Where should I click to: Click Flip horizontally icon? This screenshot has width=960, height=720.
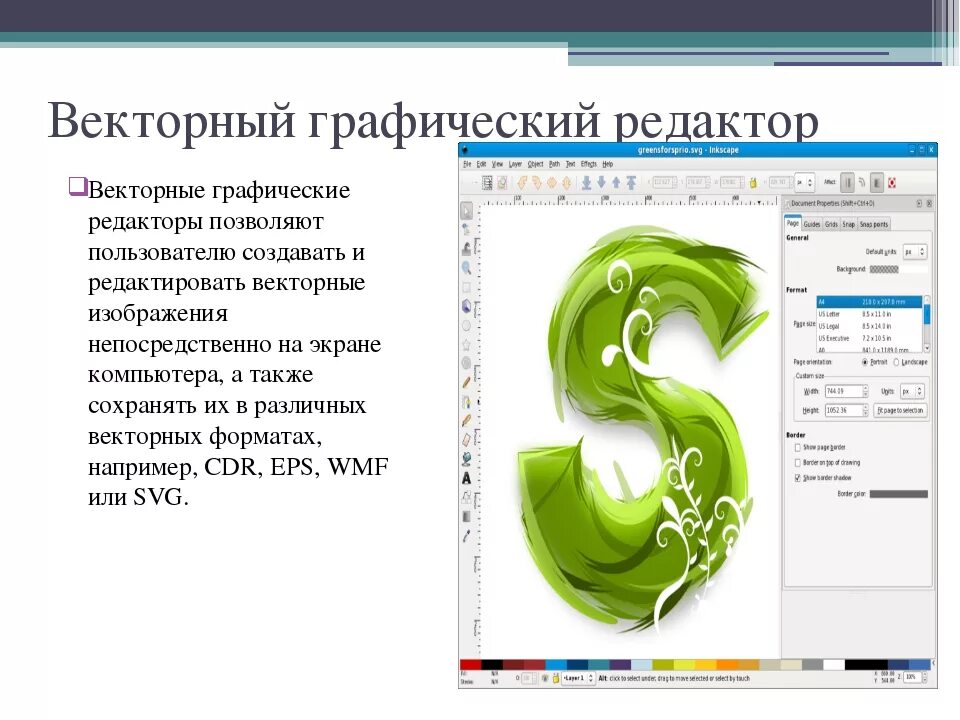[x=552, y=182]
